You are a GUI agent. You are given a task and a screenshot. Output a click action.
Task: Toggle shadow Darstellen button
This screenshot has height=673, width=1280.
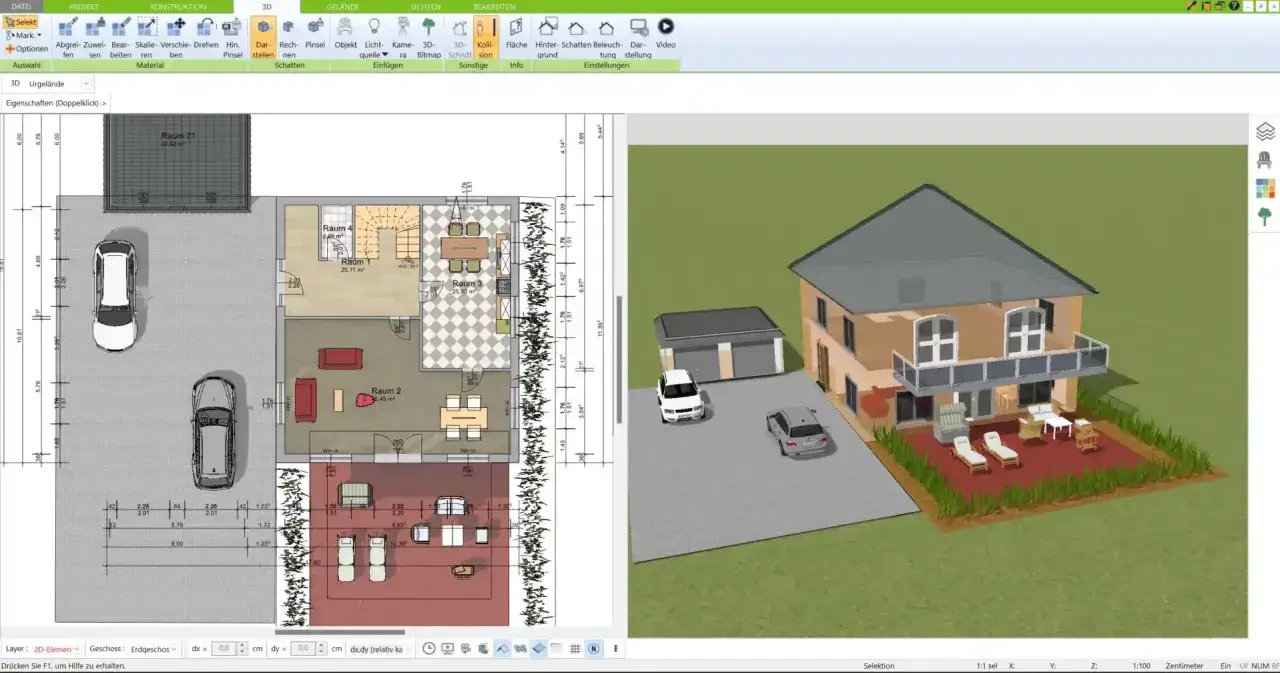click(x=263, y=38)
